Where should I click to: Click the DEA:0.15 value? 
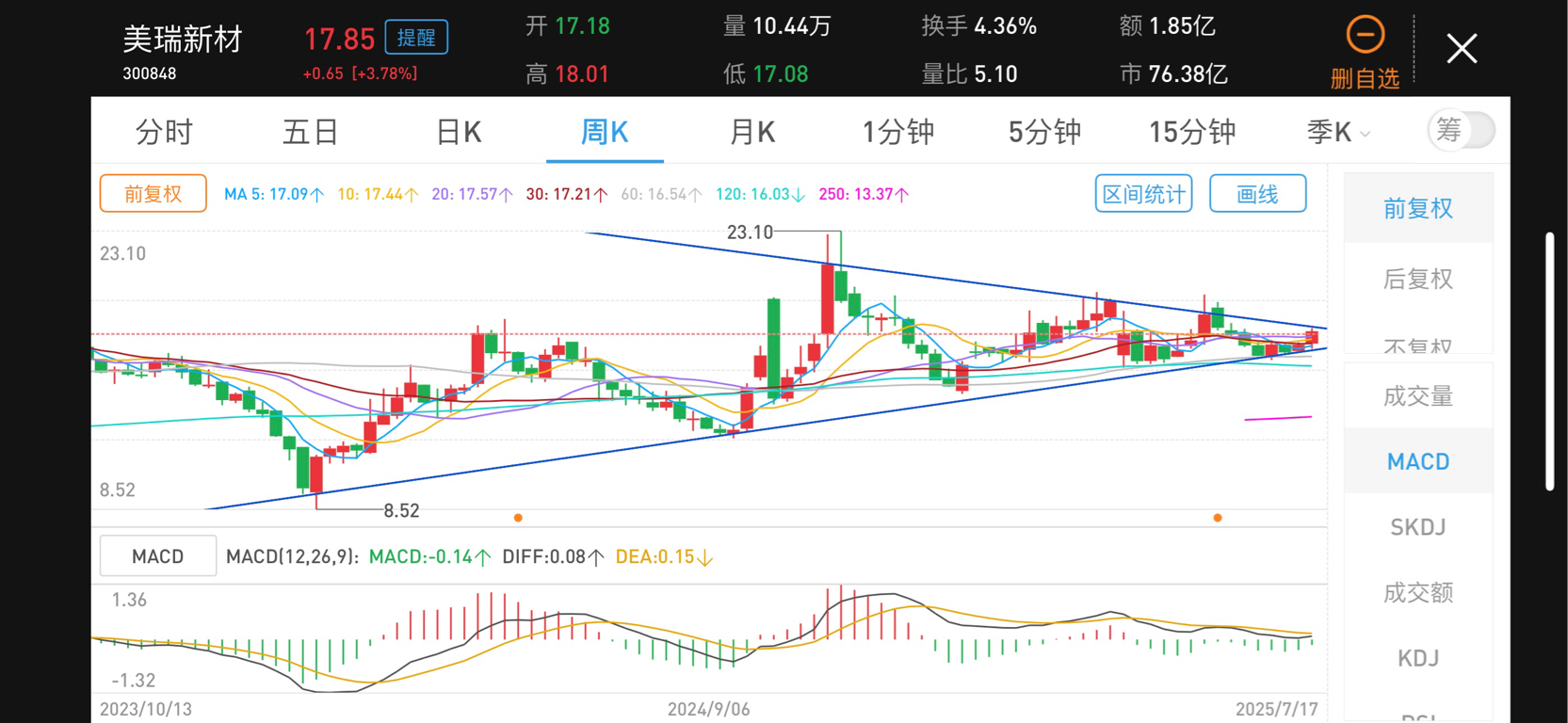[664, 556]
